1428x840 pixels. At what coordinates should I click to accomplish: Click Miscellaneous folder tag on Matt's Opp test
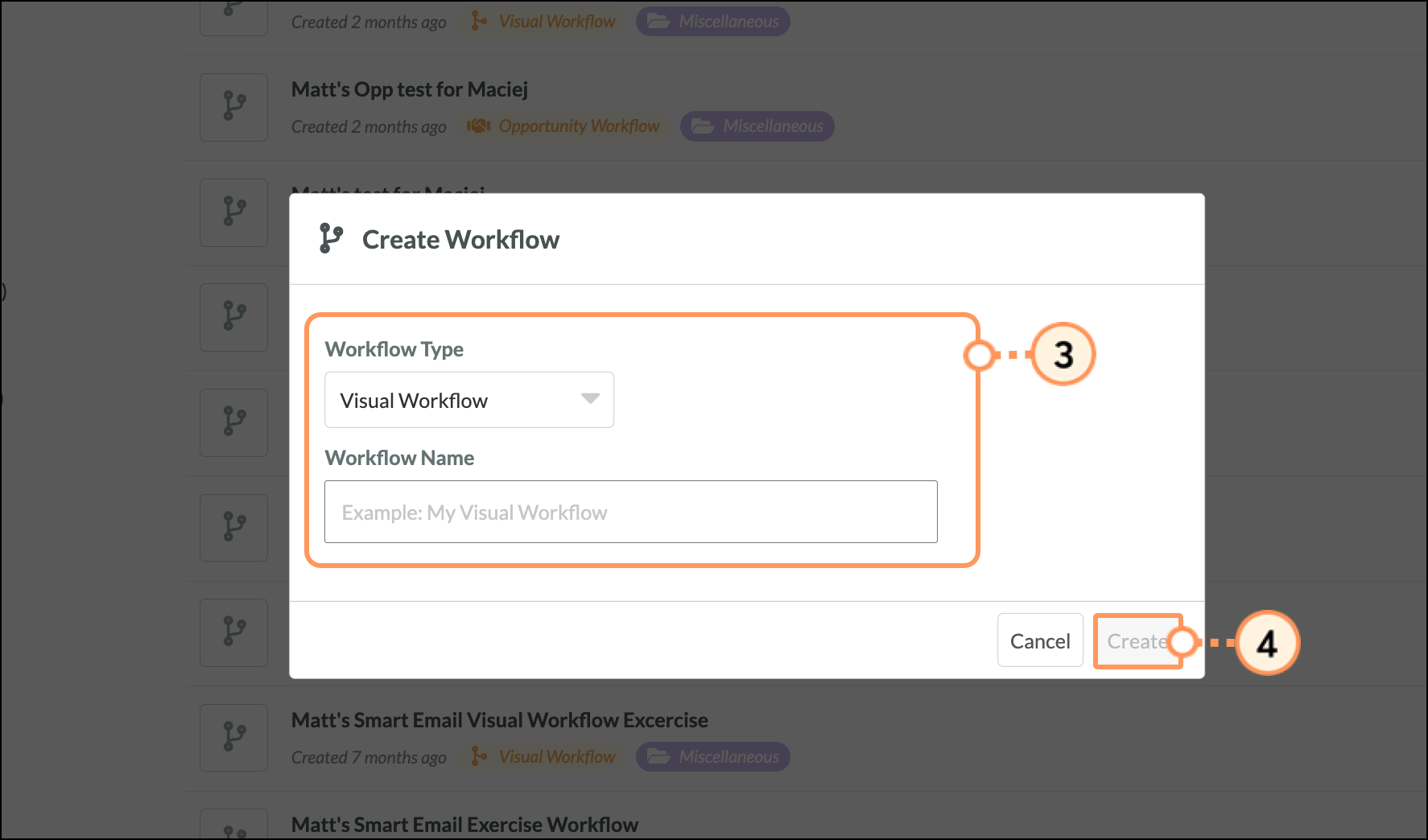[x=772, y=126]
